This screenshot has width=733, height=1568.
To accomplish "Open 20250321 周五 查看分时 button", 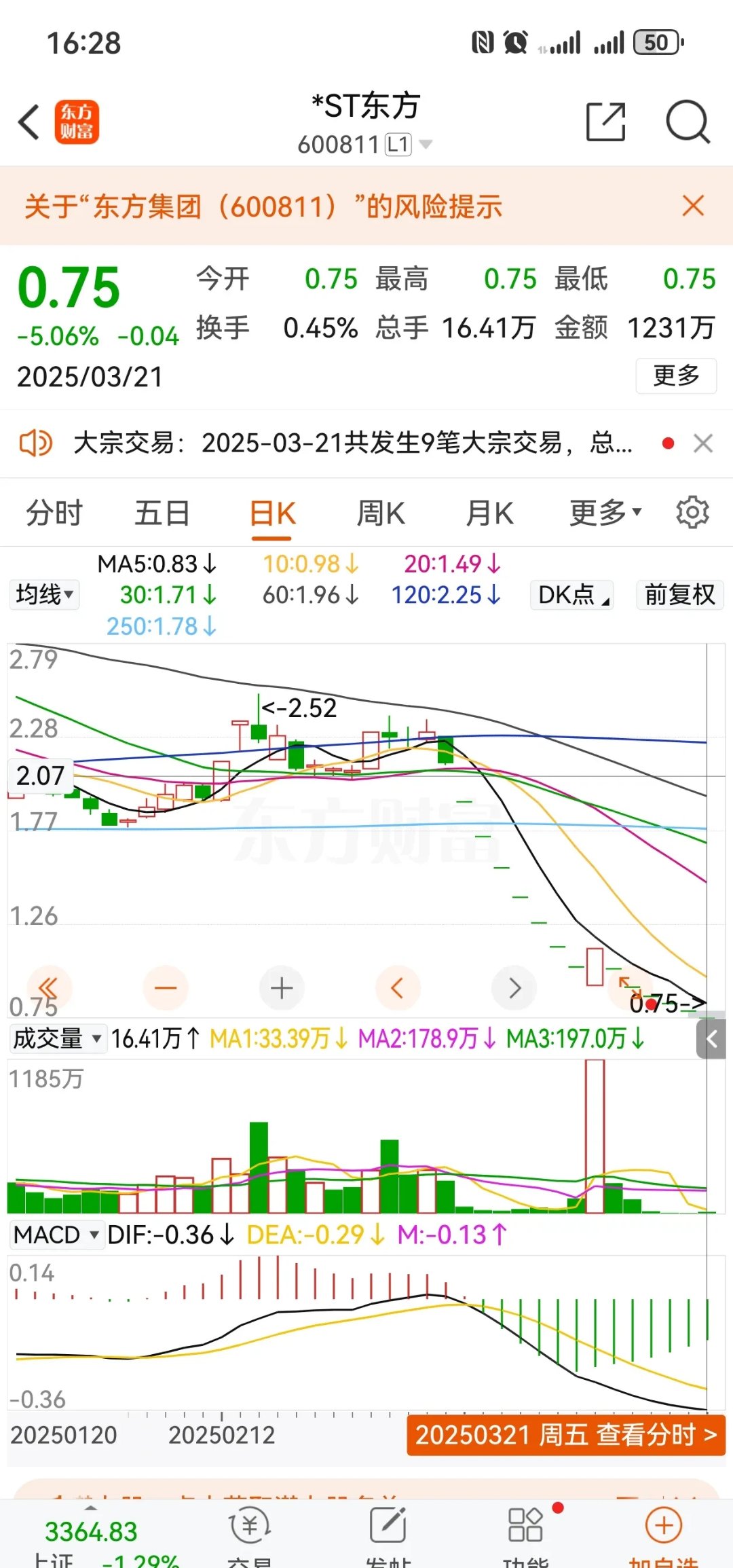I will (x=566, y=1435).
